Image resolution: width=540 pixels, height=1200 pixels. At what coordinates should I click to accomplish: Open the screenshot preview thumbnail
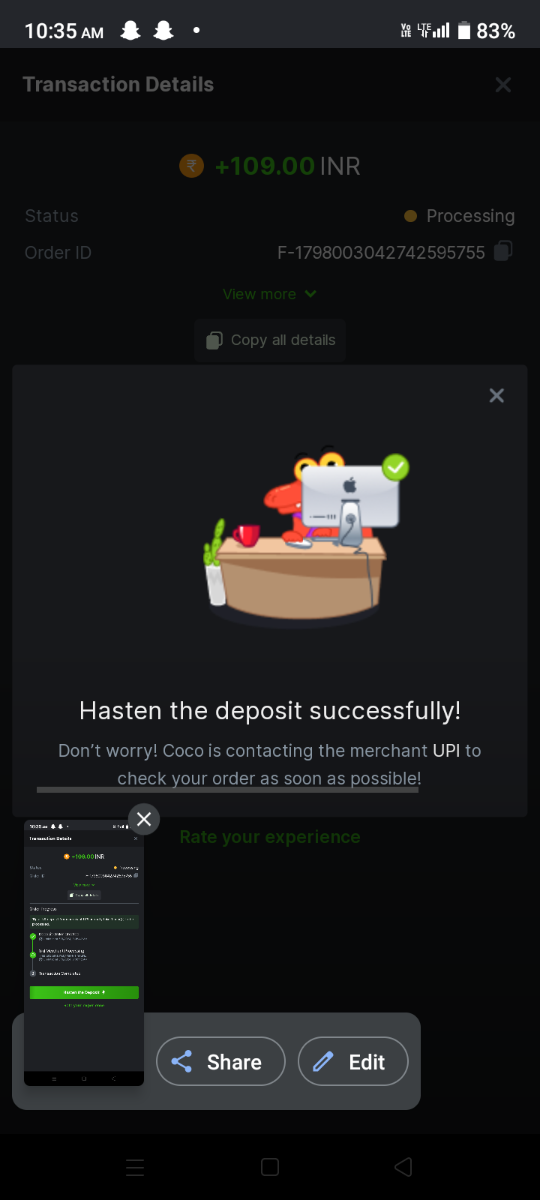84,953
